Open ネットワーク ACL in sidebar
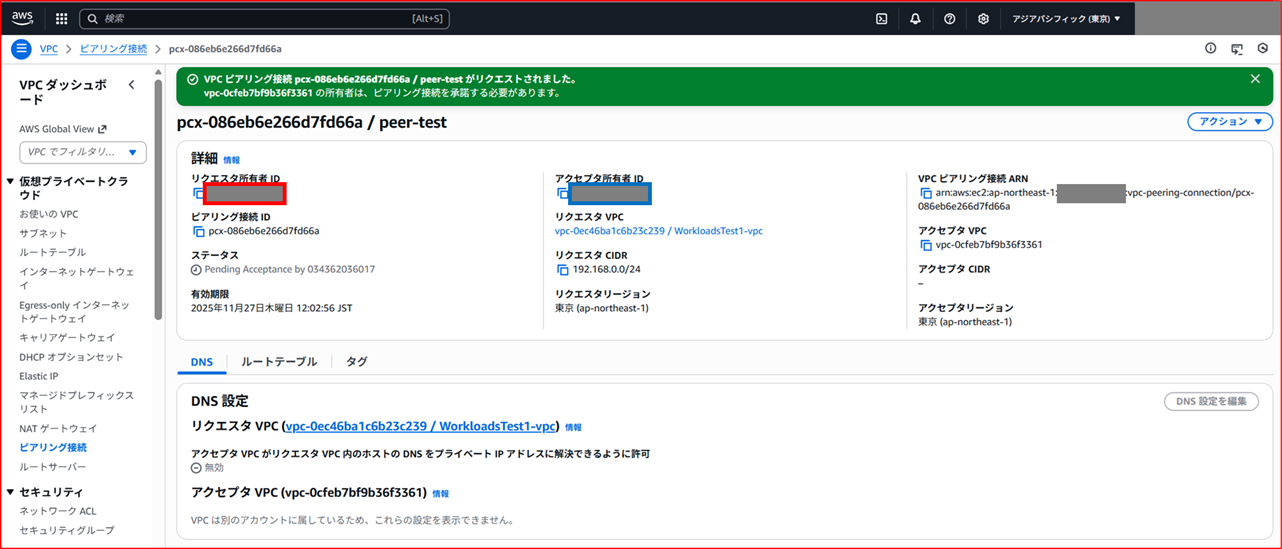Screen dimensions: 1282x549 point(58,511)
